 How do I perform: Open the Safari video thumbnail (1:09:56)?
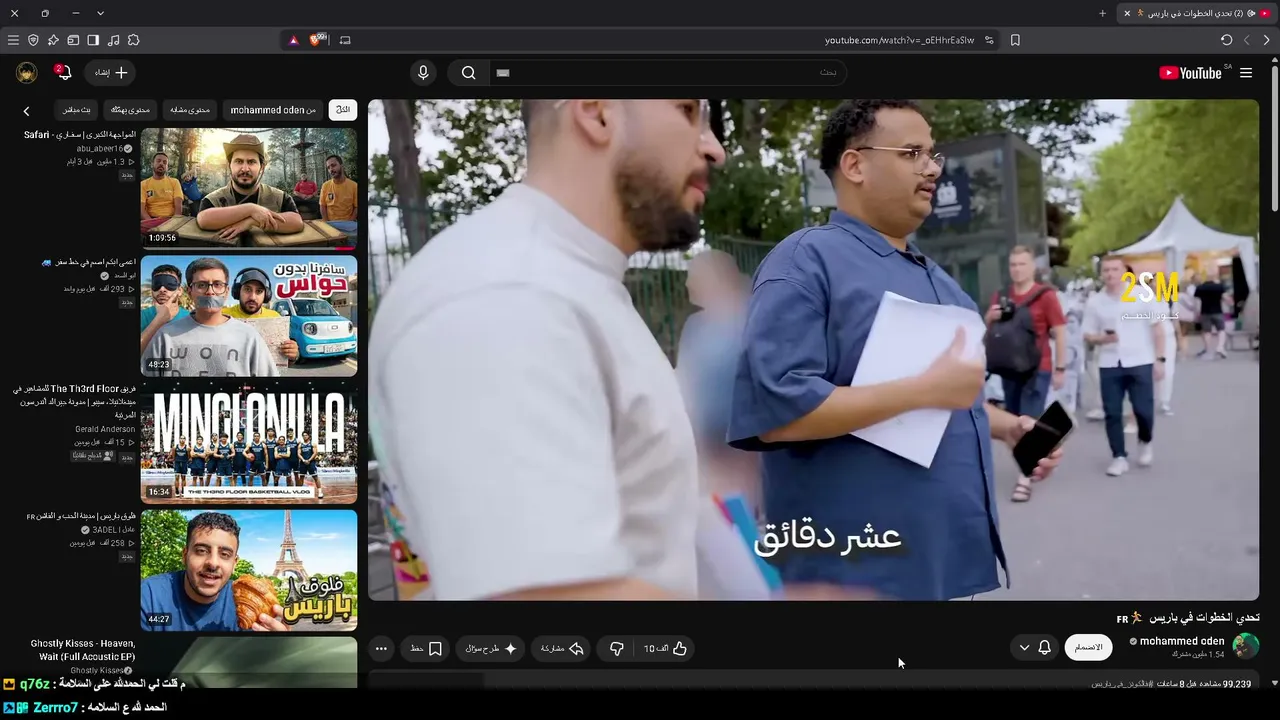249,188
